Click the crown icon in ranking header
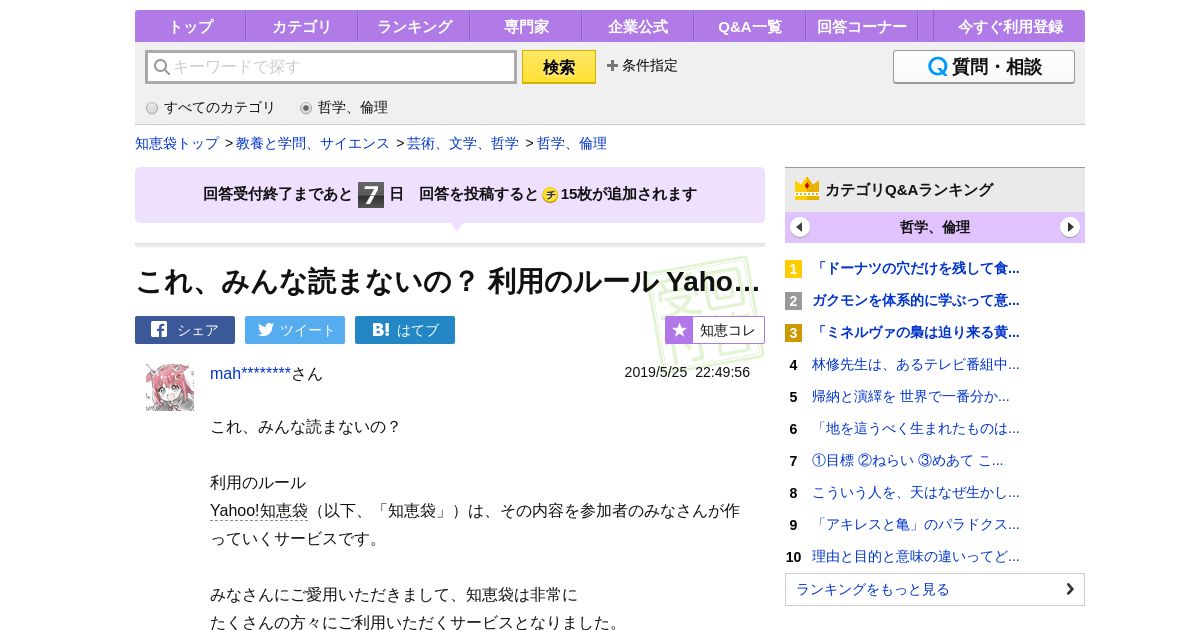Screen dimensions: 1200x630 click(x=807, y=189)
